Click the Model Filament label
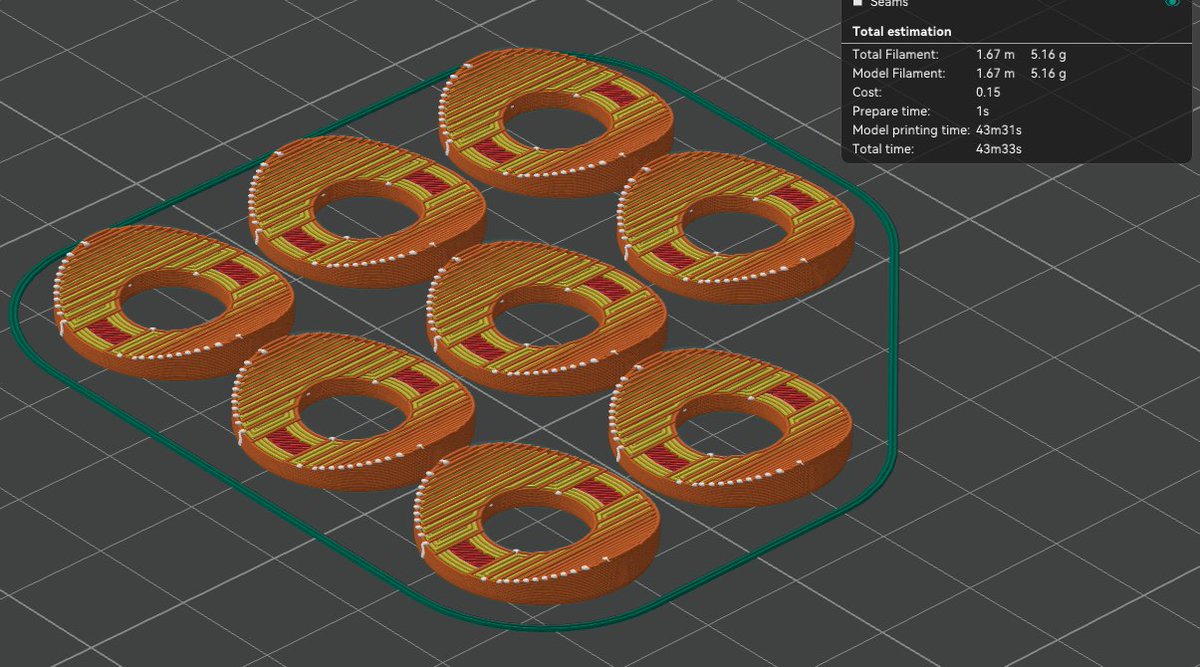 pos(899,74)
